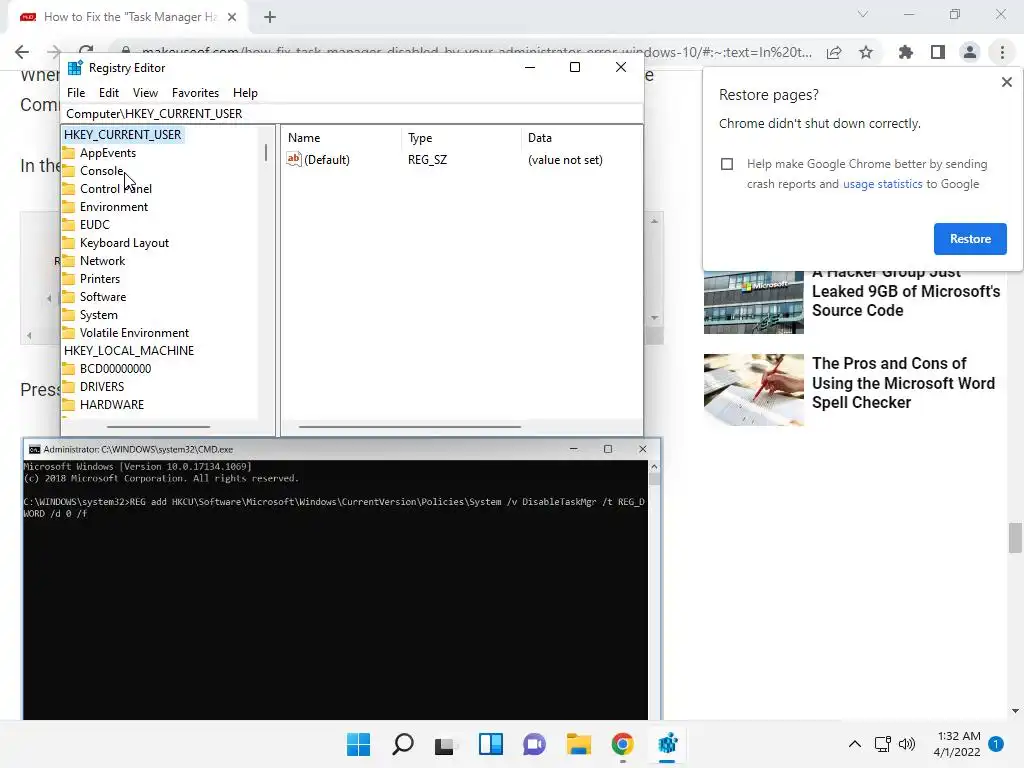Click the BCD00000000 folder icon
This screenshot has height=768, width=1024.
(69, 368)
